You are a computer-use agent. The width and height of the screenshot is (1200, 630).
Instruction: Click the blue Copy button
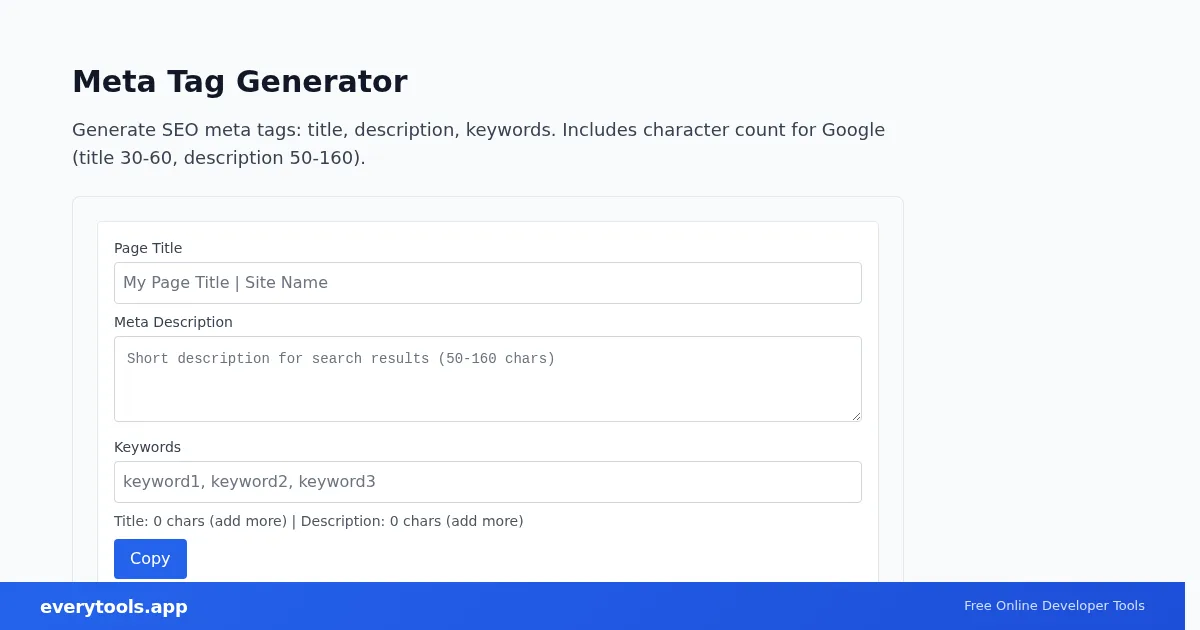click(150, 559)
